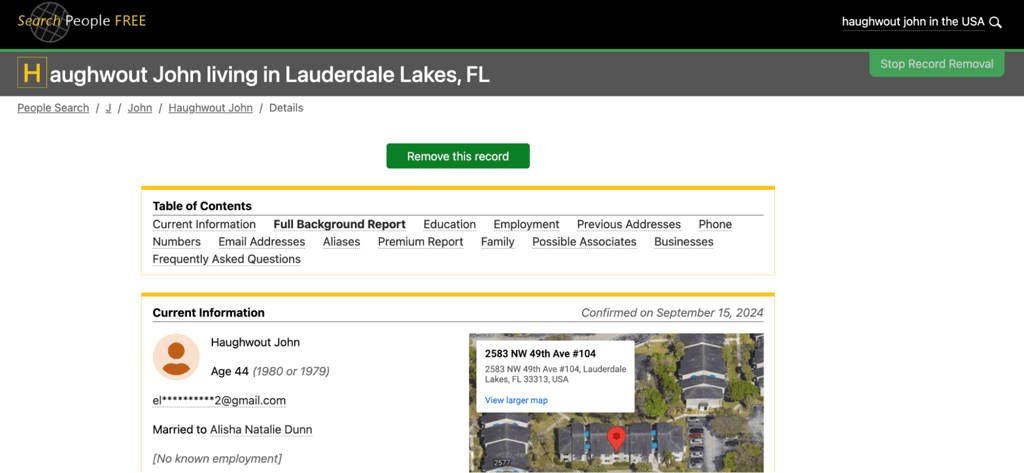Jump to Family section
Image resolution: width=1024 pixels, height=473 pixels.
coord(498,242)
